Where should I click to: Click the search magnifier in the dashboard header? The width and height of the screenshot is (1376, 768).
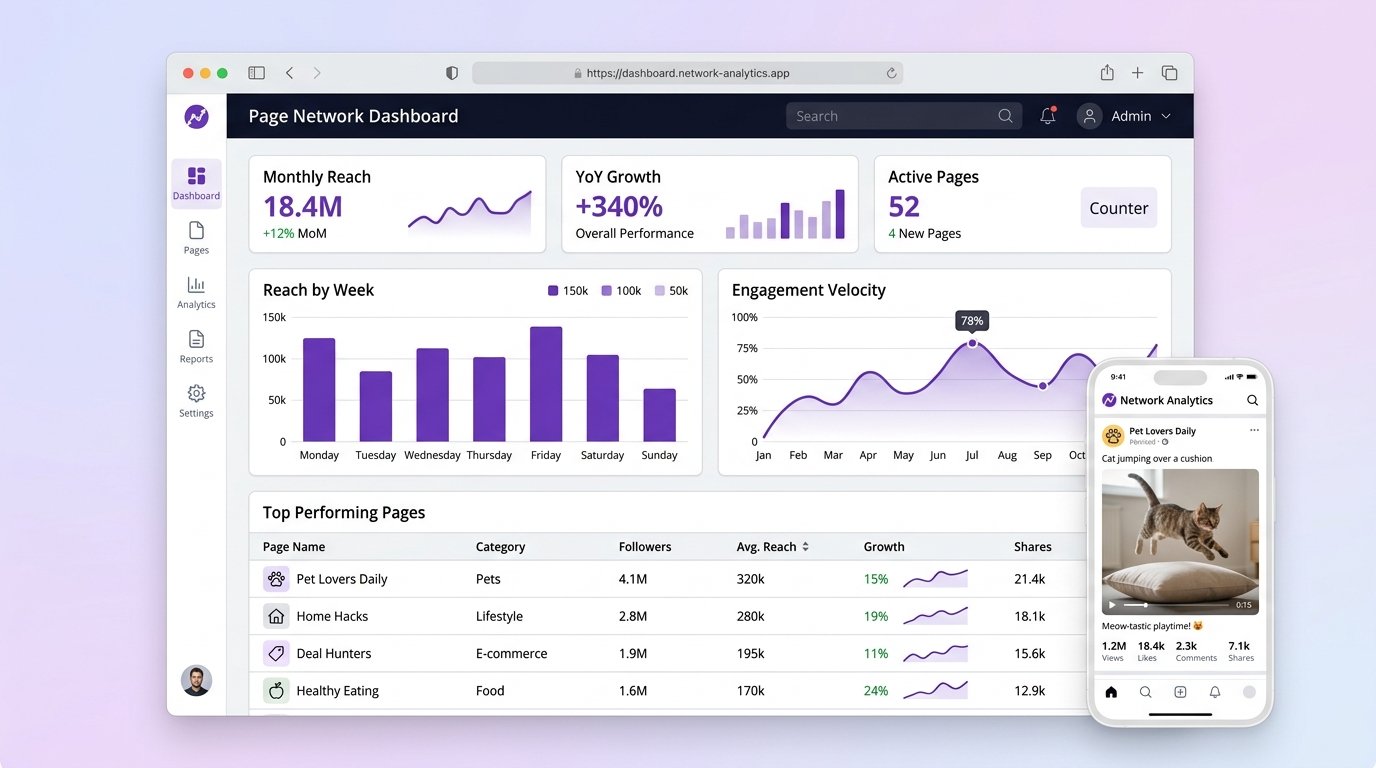click(1005, 116)
